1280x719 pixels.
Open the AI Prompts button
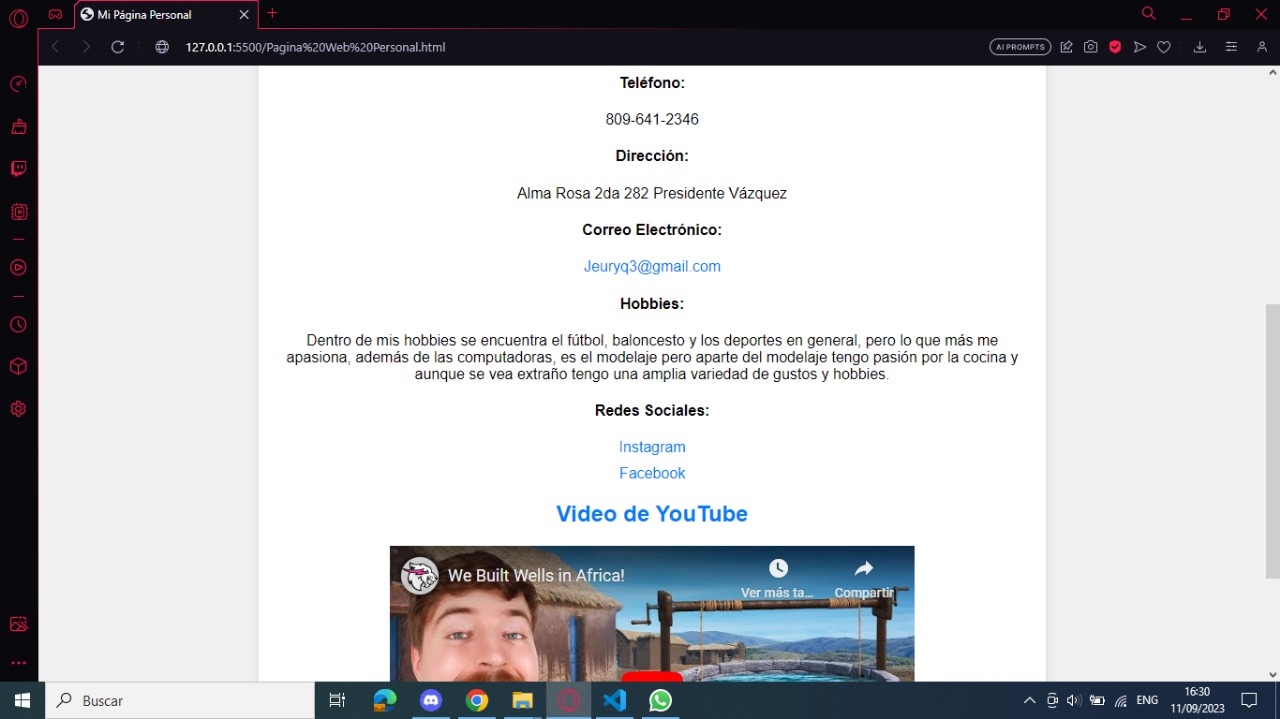tap(1020, 46)
